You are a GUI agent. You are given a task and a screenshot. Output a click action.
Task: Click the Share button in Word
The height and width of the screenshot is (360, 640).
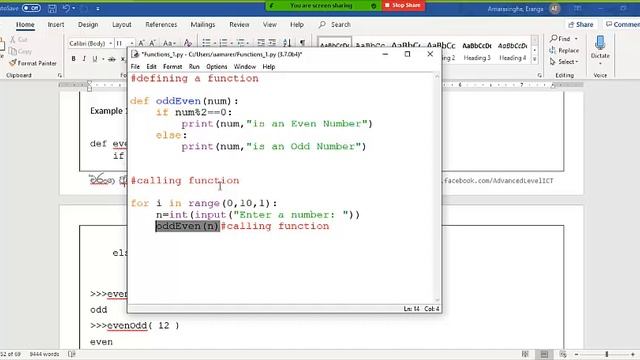point(580,24)
